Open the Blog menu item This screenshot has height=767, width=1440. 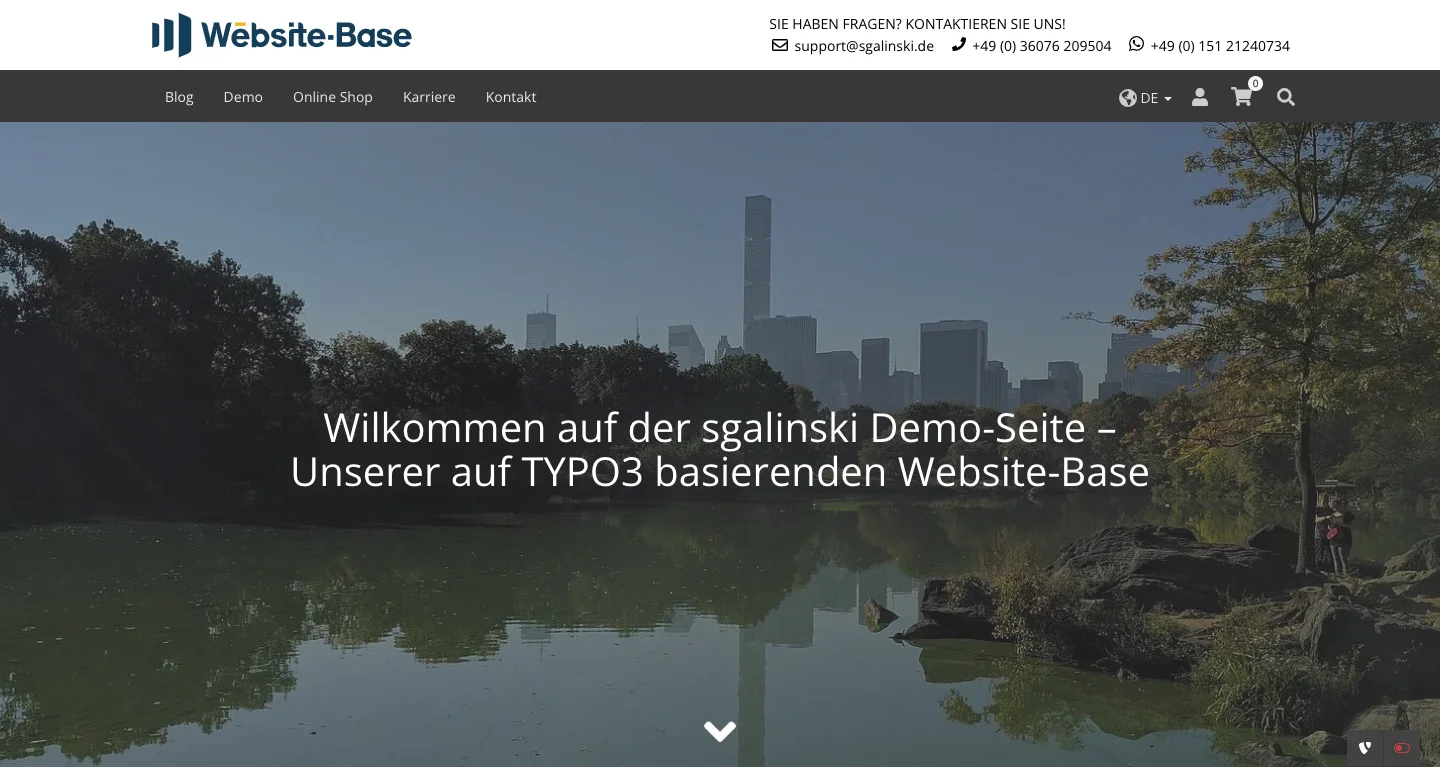(179, 97)
